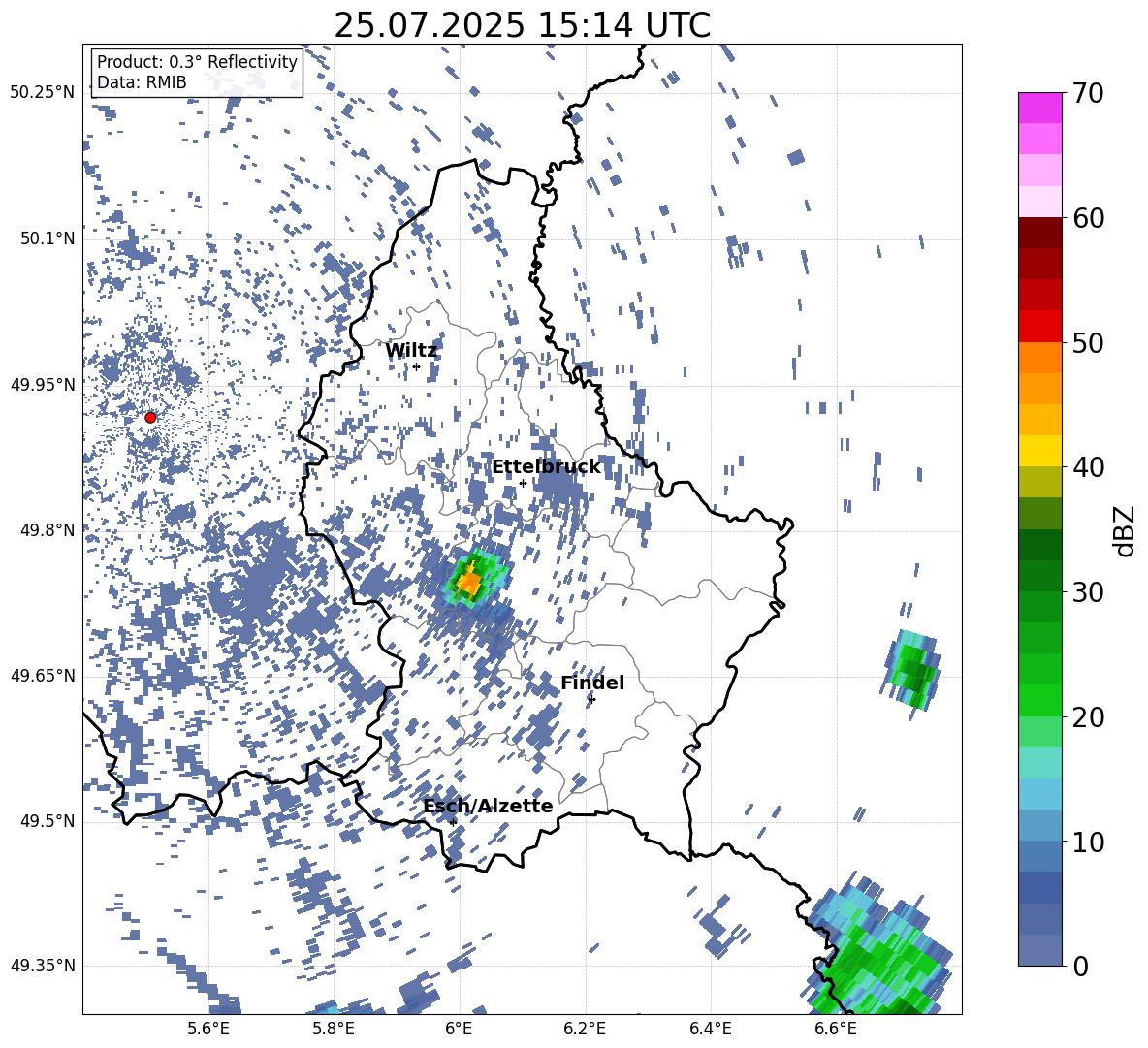This screenshot has width=1148, height=1048.
Task: Click the 50.25°N latitude label
Action: pos(43,93)
